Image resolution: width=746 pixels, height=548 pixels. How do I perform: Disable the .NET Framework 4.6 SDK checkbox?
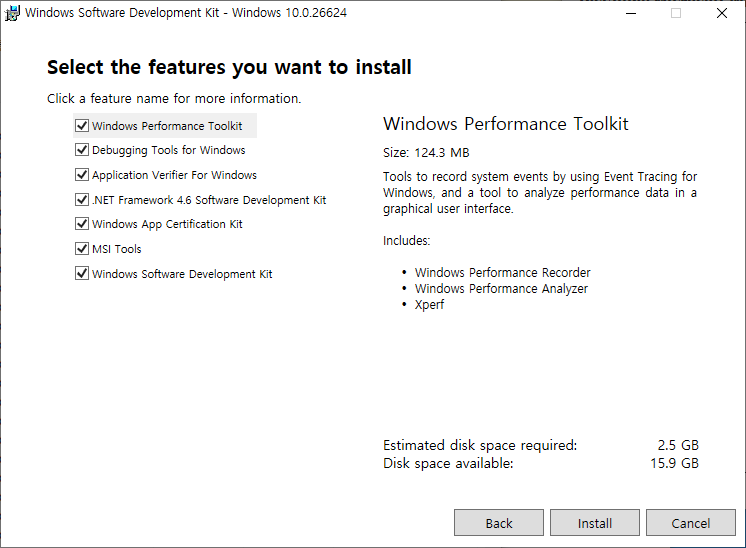pos(82,200)
